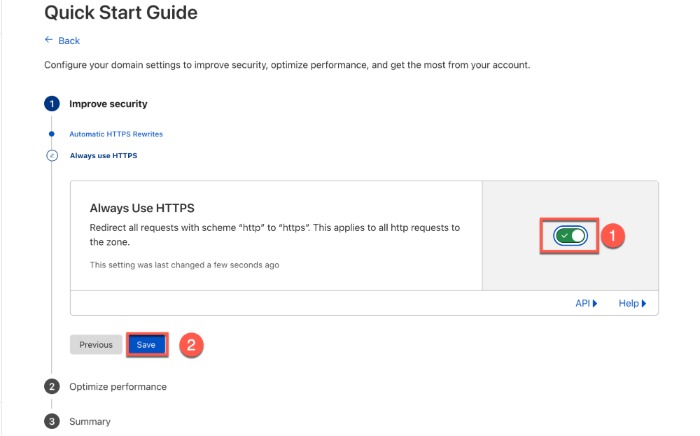Screen dimensions: 700x436
Task: Click the Previous button
Action: [96, 345]
